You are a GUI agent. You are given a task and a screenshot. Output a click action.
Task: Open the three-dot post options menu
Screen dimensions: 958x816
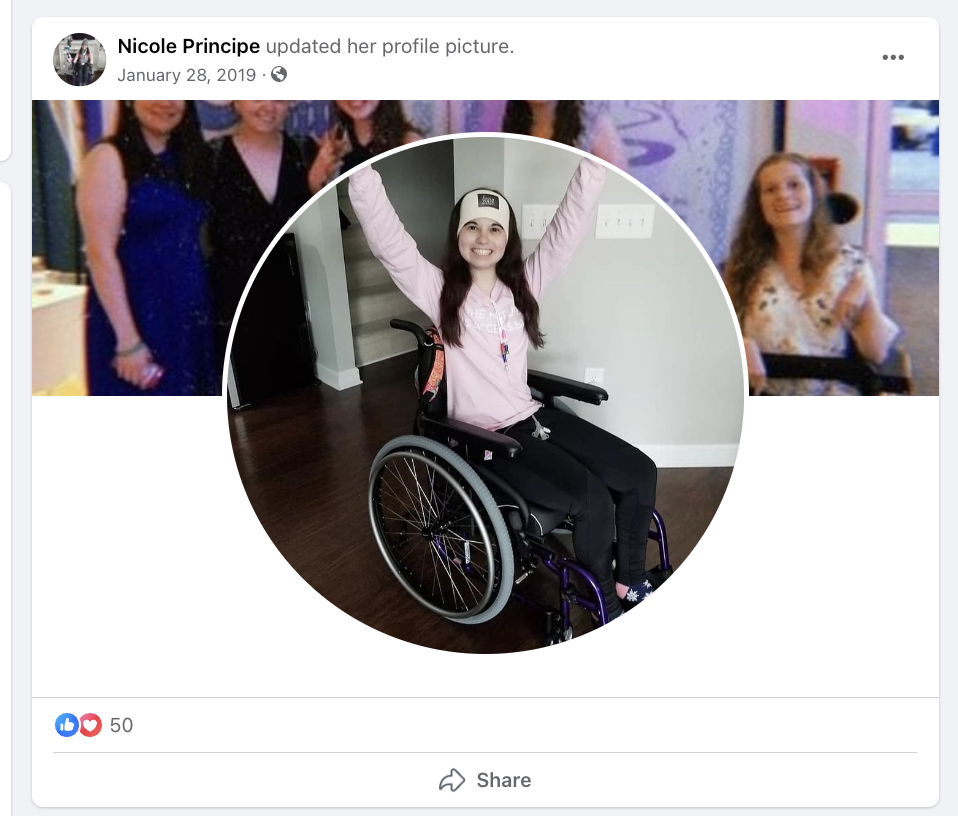coord(893,57)
